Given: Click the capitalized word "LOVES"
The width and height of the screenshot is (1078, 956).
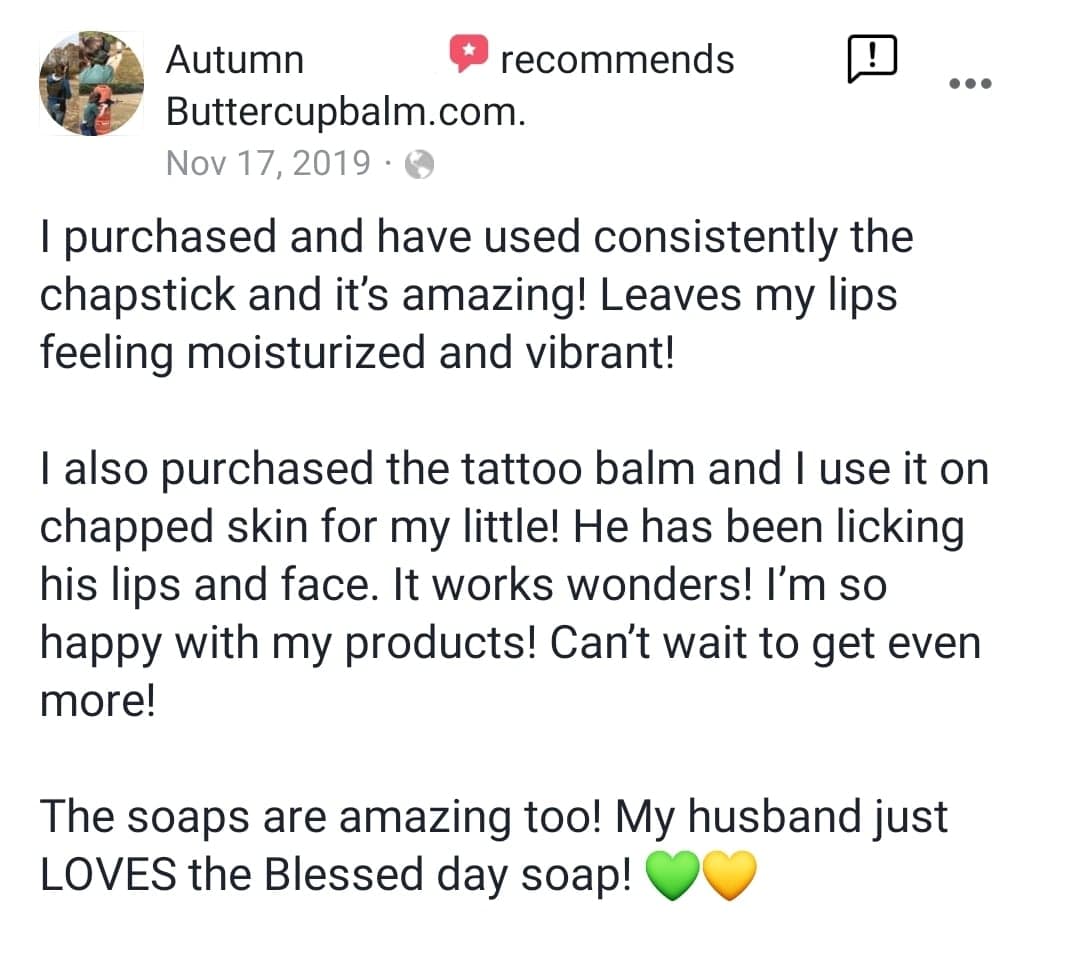Looking at the screenshot, I should 108,875.
